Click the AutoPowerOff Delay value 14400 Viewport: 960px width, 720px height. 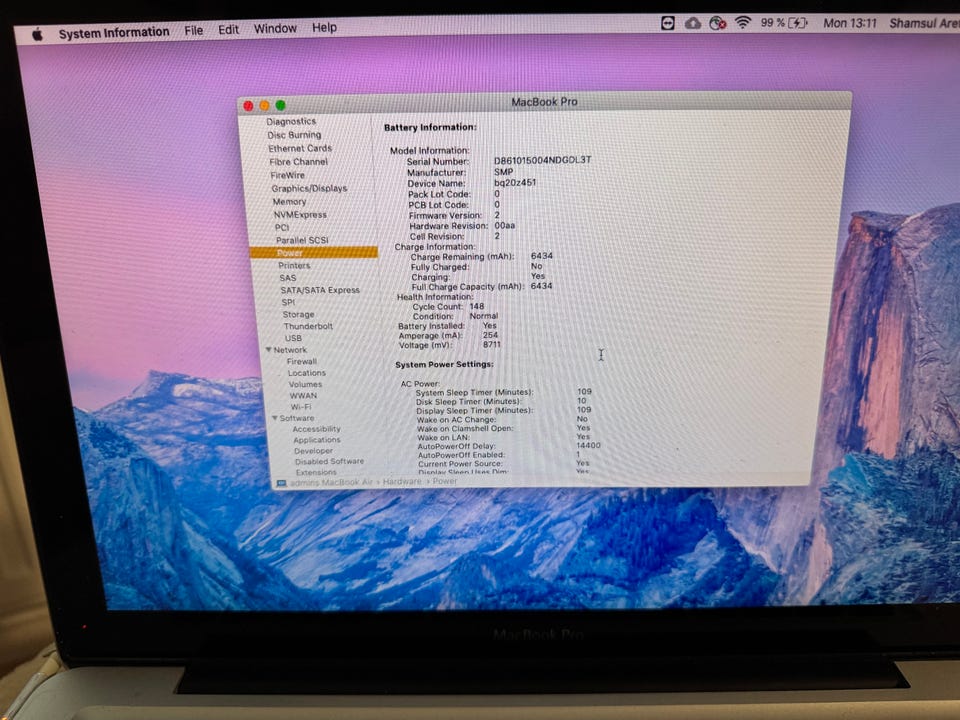pyautogui.click(x=588, y=445)
